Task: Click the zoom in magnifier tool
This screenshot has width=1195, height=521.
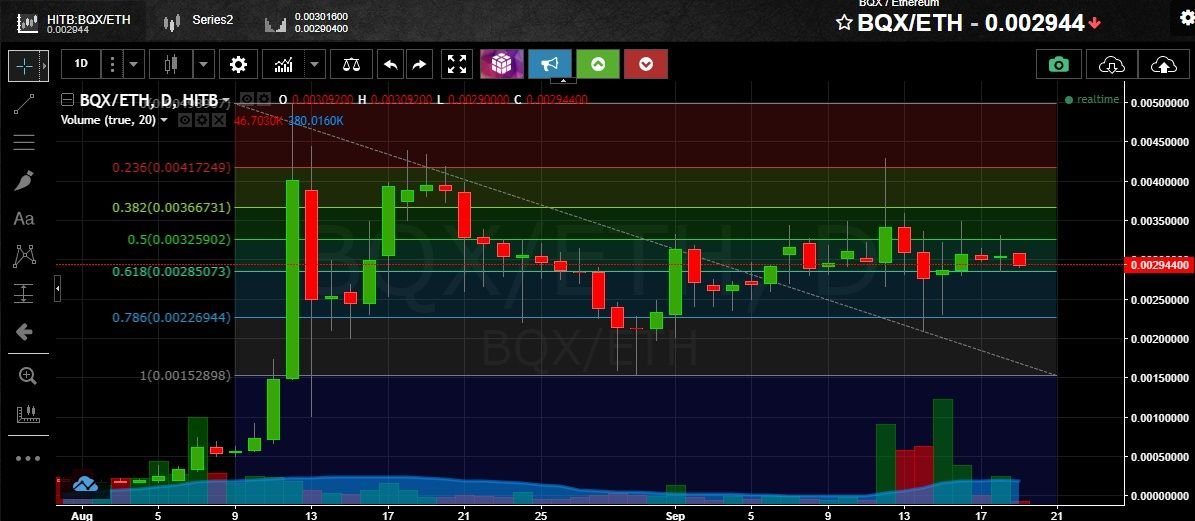Action: tap(27, 376)
